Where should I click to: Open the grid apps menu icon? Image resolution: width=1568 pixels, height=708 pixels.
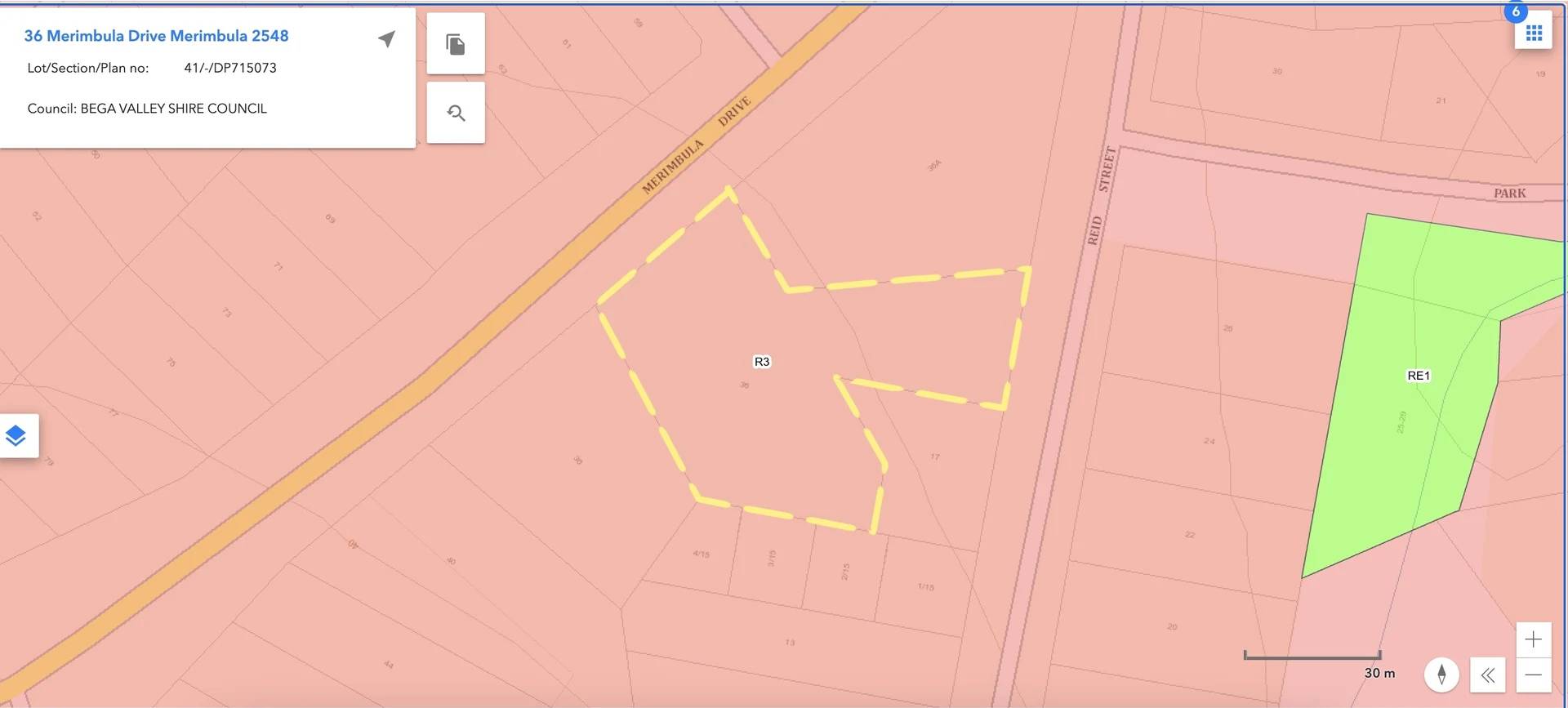pyautogui.click(x=1533, y=33)
